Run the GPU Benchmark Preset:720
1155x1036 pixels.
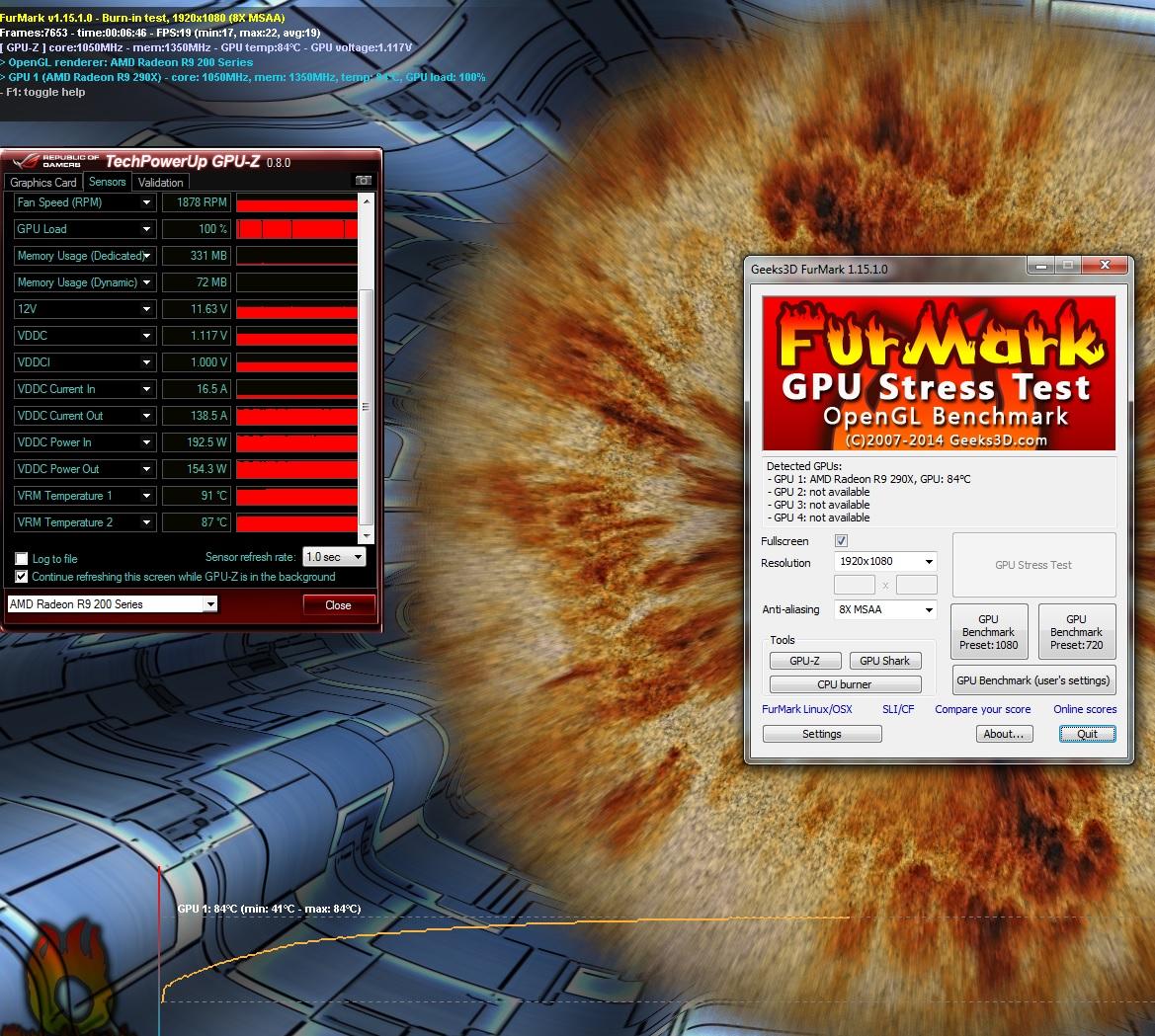1076,632
